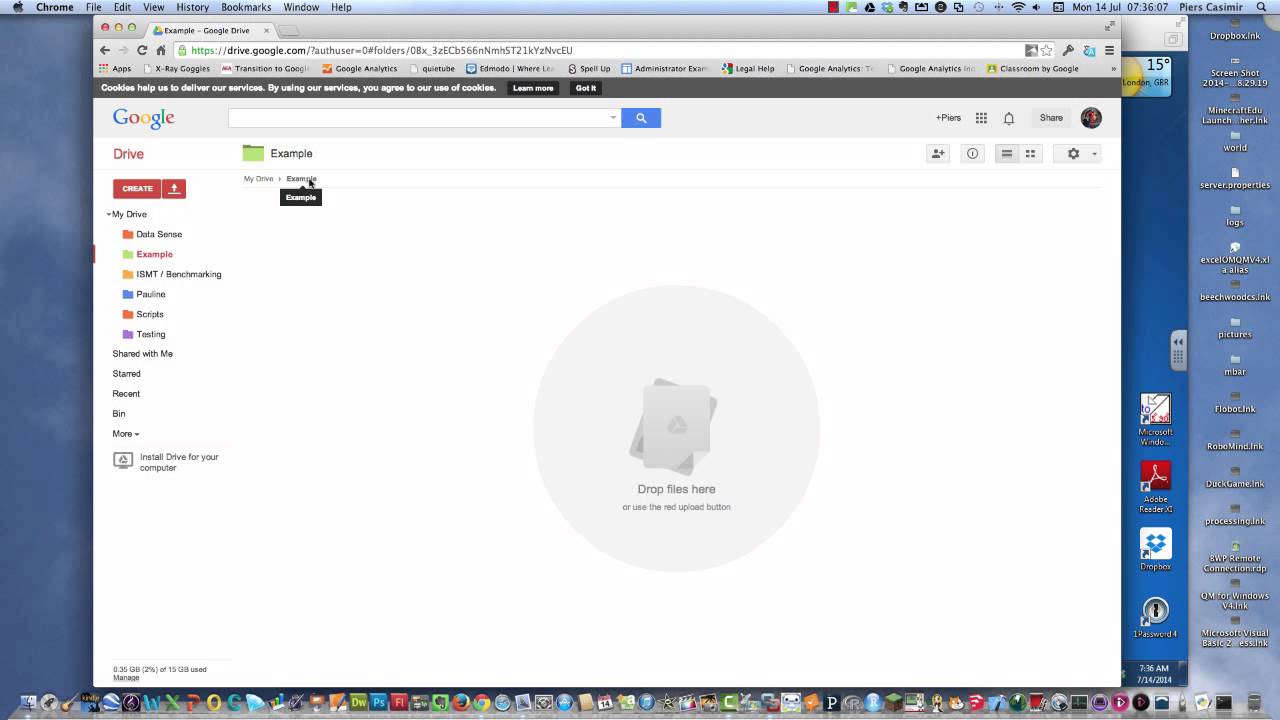Open the Legal Help bookmark
The height and width of the screenshot is (720, 1280).
748,69
